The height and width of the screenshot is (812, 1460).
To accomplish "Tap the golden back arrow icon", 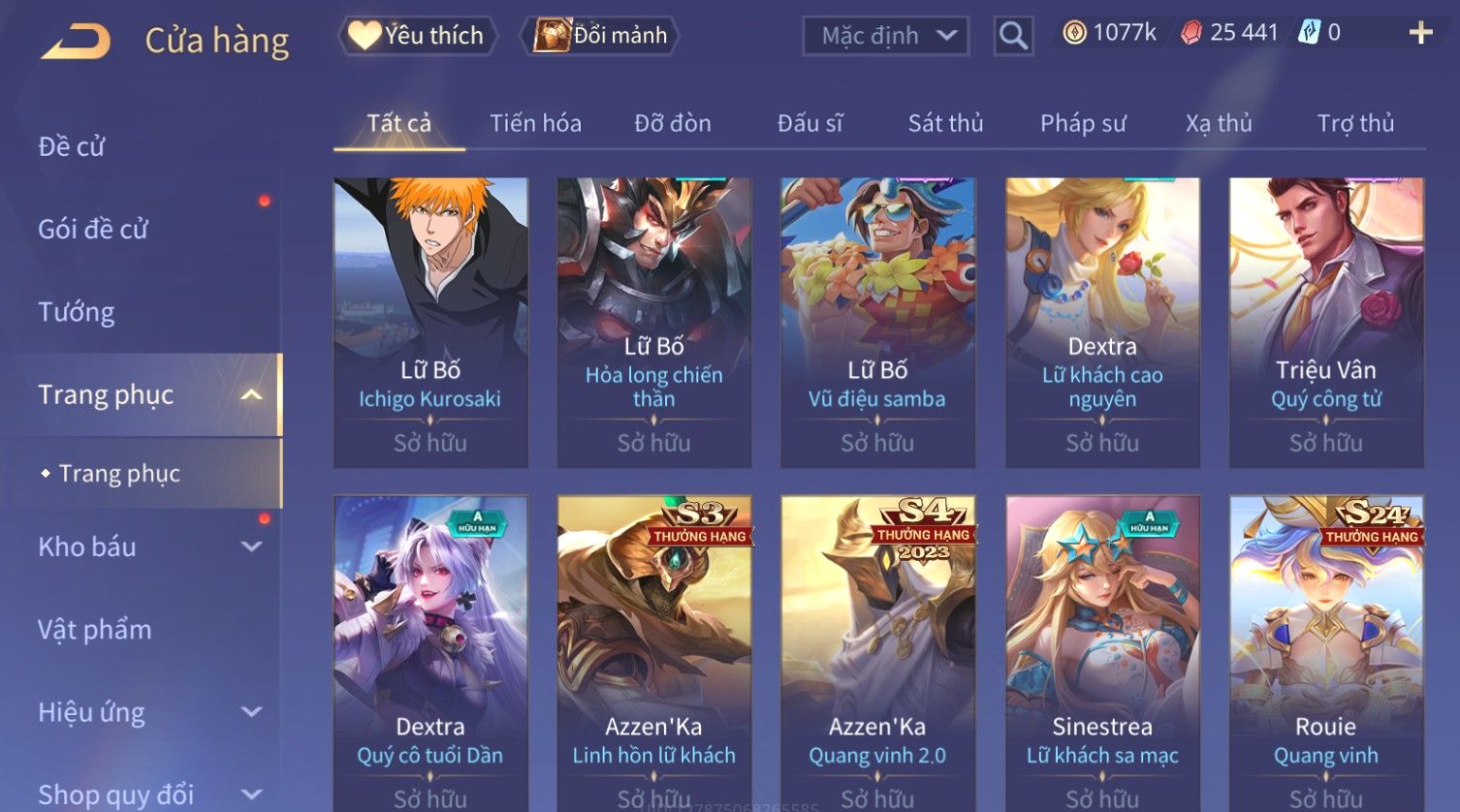I will 76,42.
